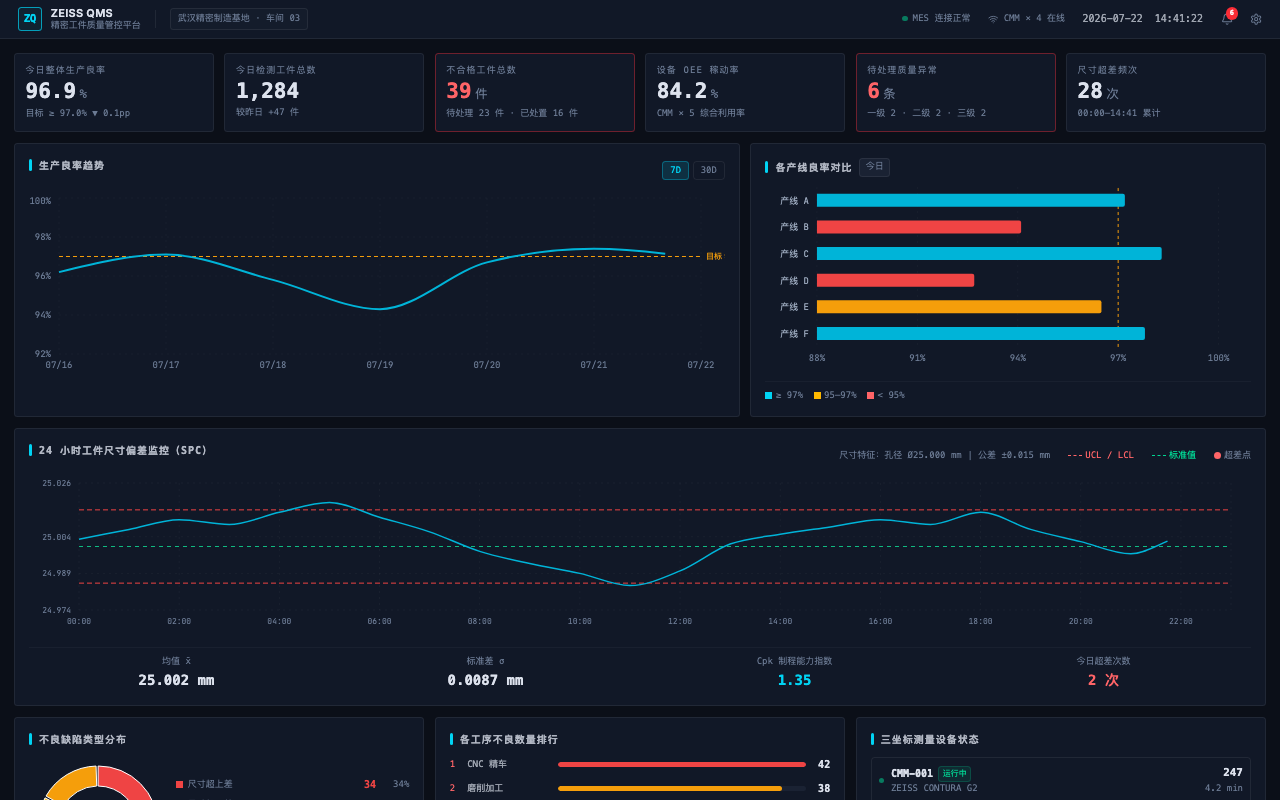Switch yield trend to 7D
The width and height of the screenshot is (1280, 800).
tap(675, 170)
